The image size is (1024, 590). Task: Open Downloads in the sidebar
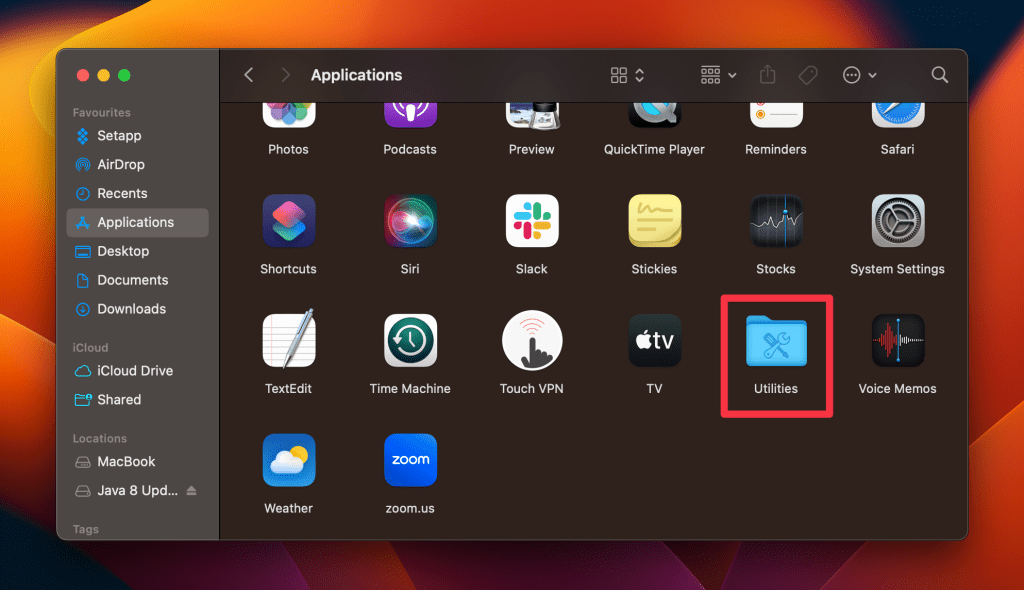pos(138,308)
